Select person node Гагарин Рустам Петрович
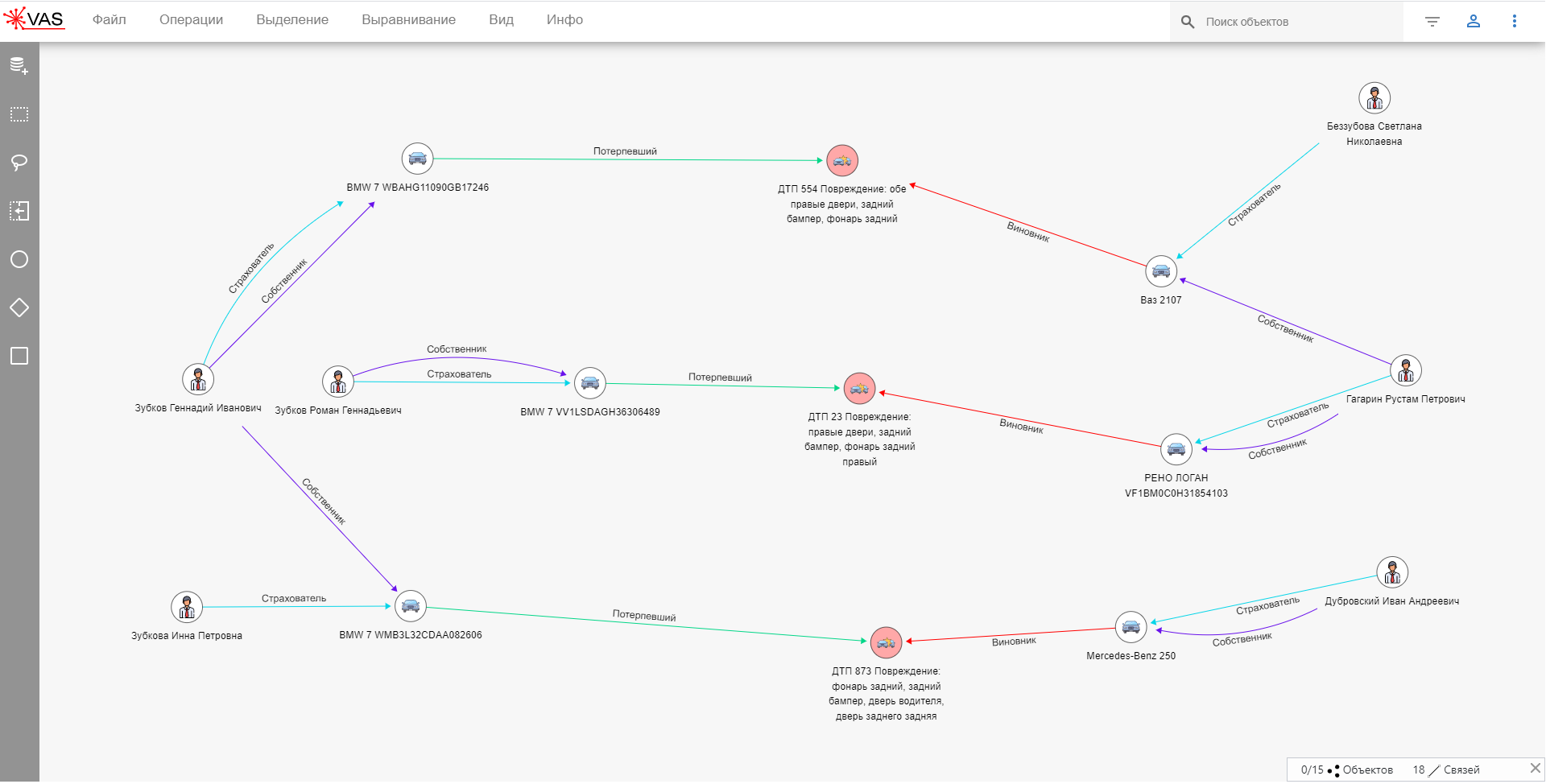Screen dimensions: 1546x784 click(1406, 370)
